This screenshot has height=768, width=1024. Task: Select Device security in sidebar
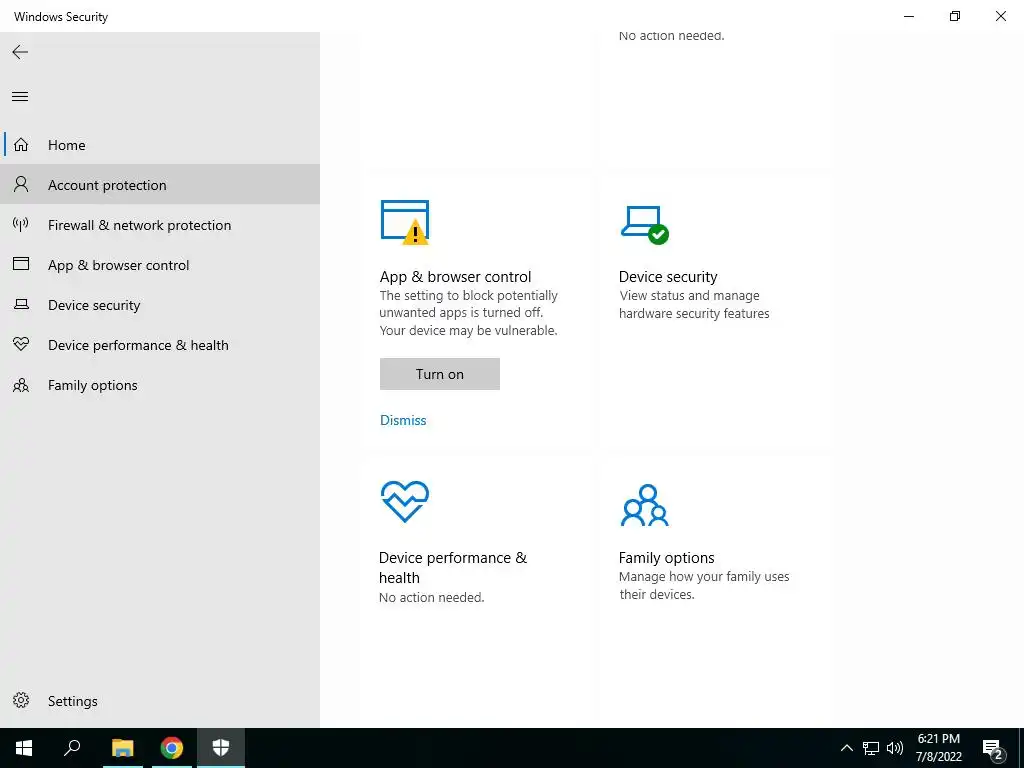click(x=160, y=304)
